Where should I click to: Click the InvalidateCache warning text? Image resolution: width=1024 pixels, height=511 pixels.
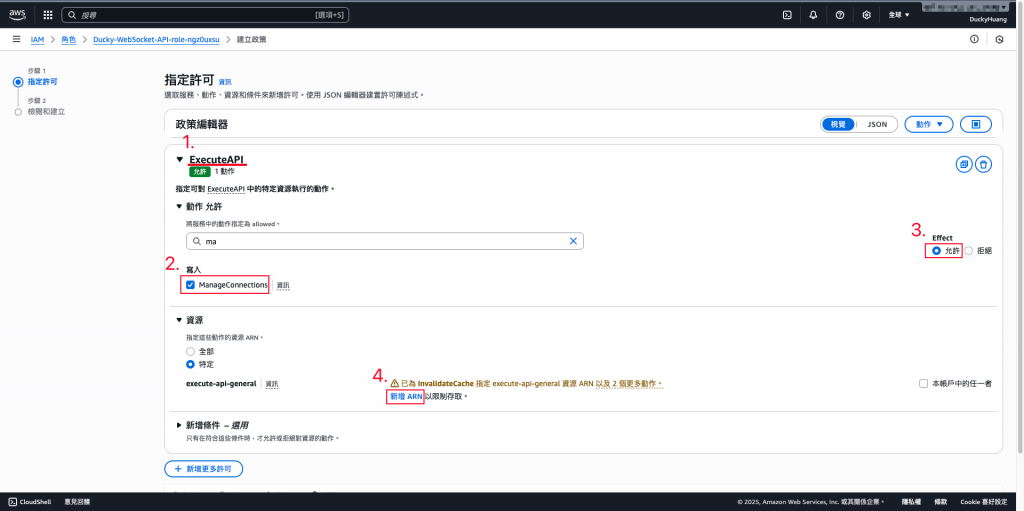[x=532, y=384]
